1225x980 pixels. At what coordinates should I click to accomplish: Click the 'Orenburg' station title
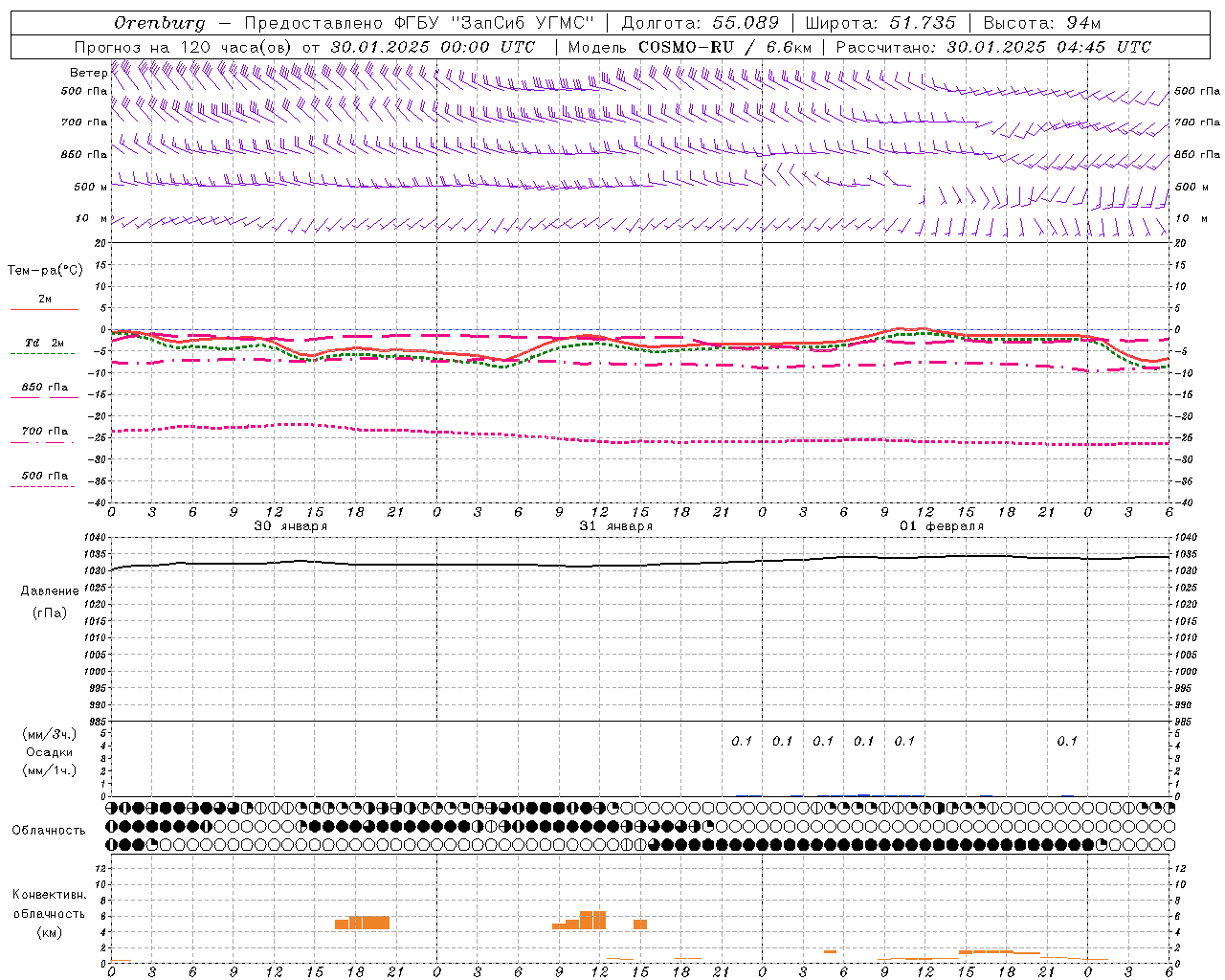click(159, 23)
